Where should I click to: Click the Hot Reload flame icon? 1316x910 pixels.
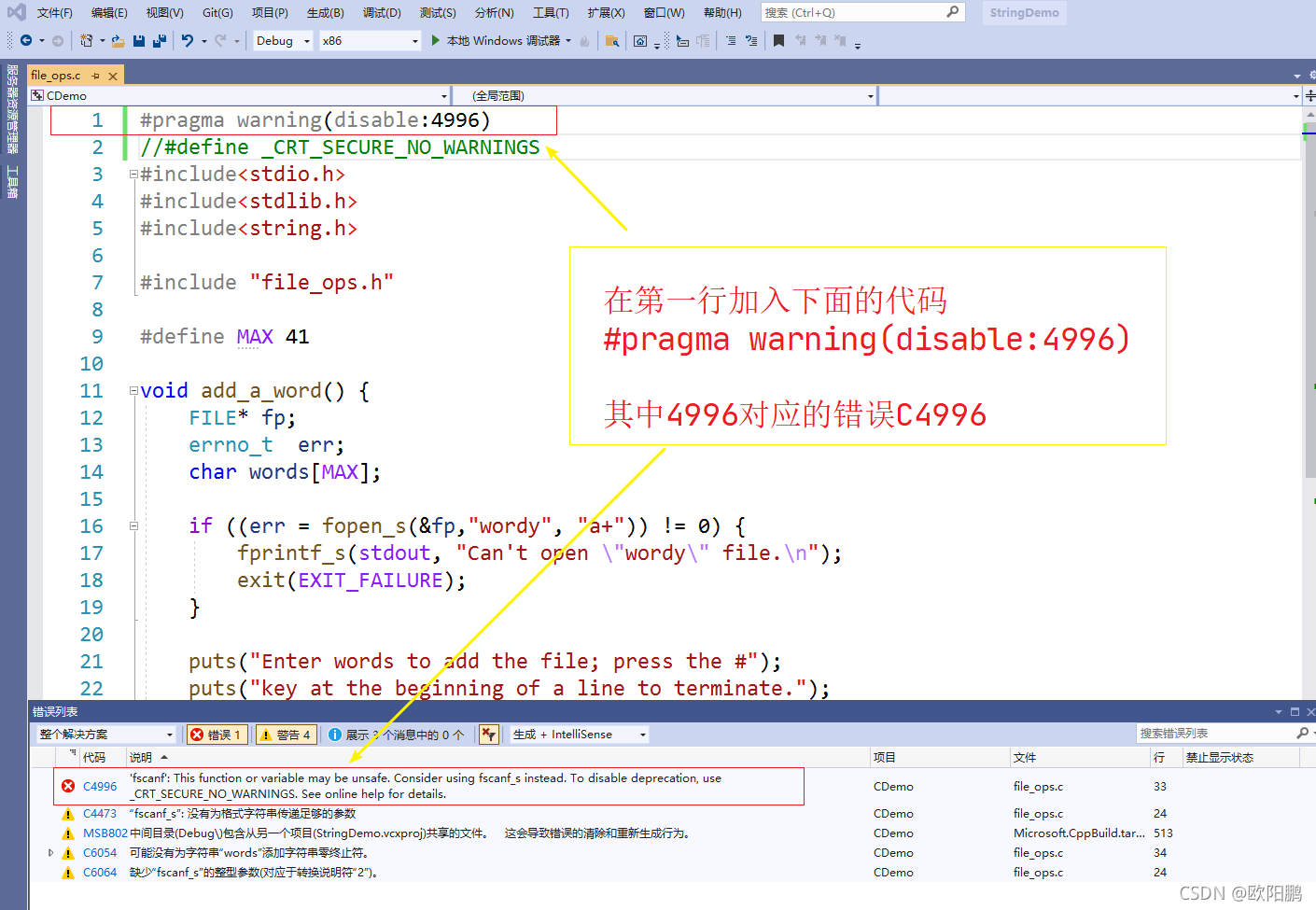(584, 40)
